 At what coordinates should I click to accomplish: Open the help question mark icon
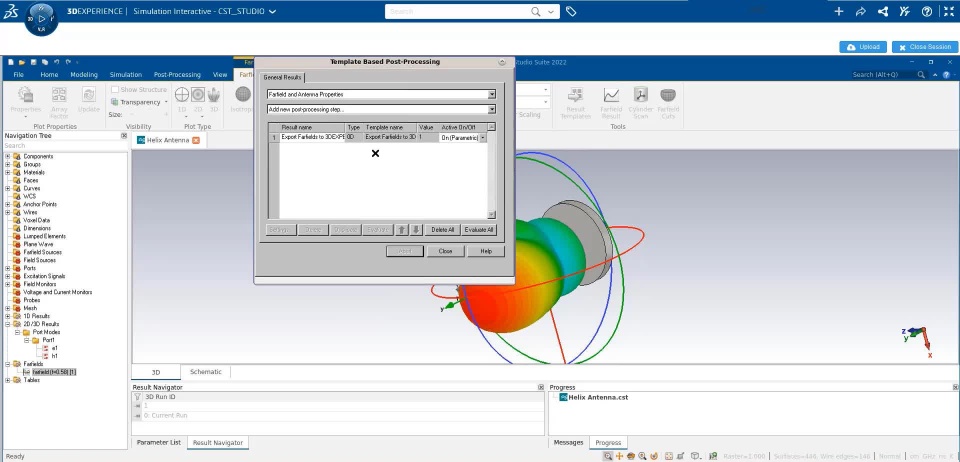click(927, 11)
